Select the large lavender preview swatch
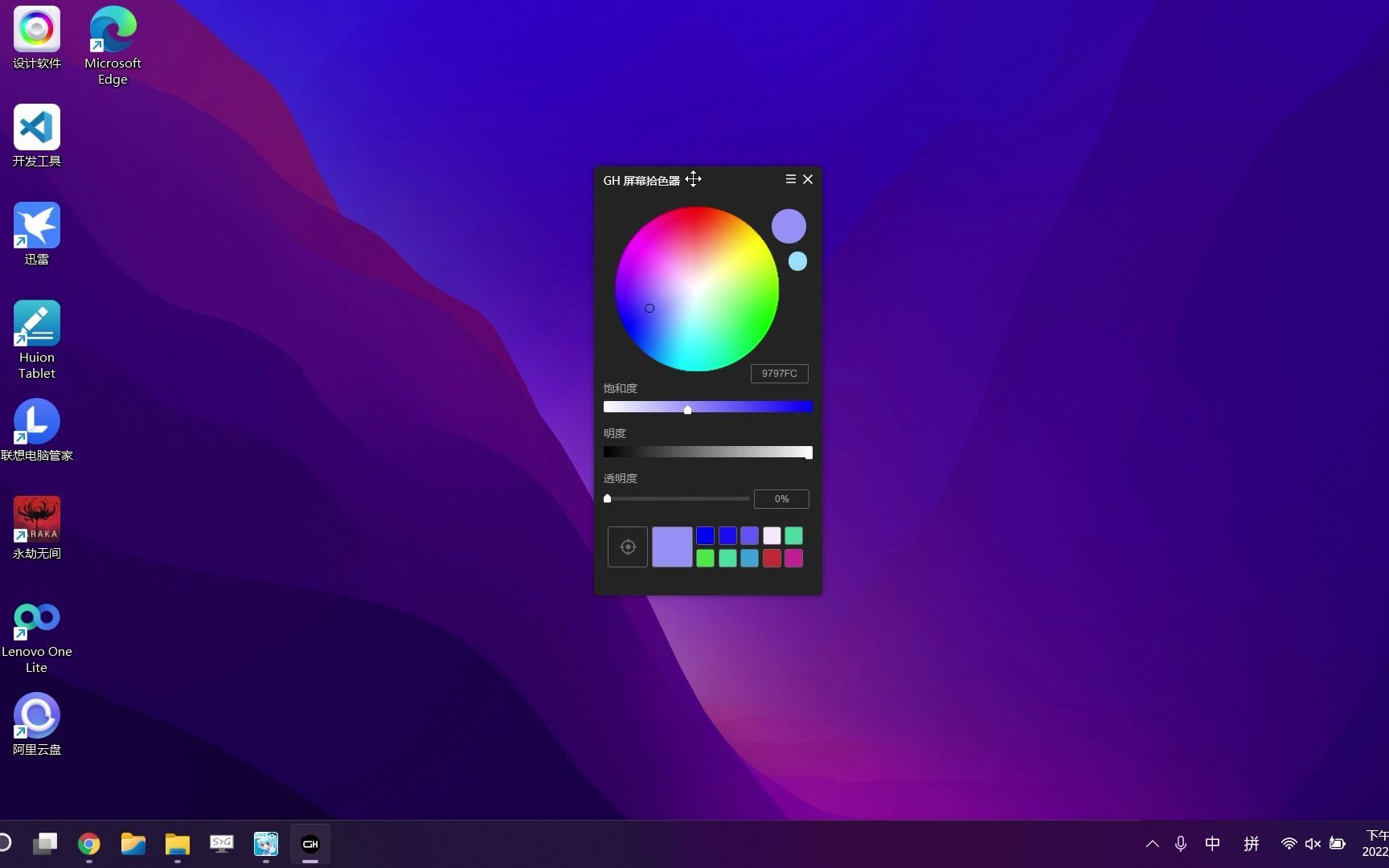 (672, 547)
